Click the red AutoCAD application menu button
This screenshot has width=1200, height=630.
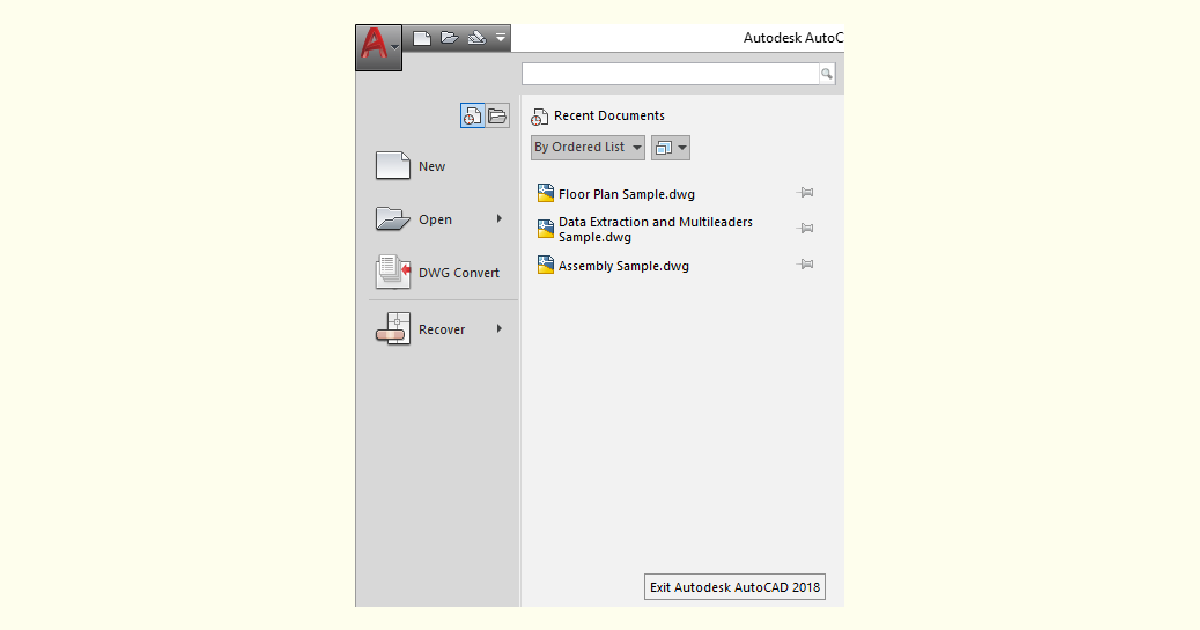pos(378,47)
